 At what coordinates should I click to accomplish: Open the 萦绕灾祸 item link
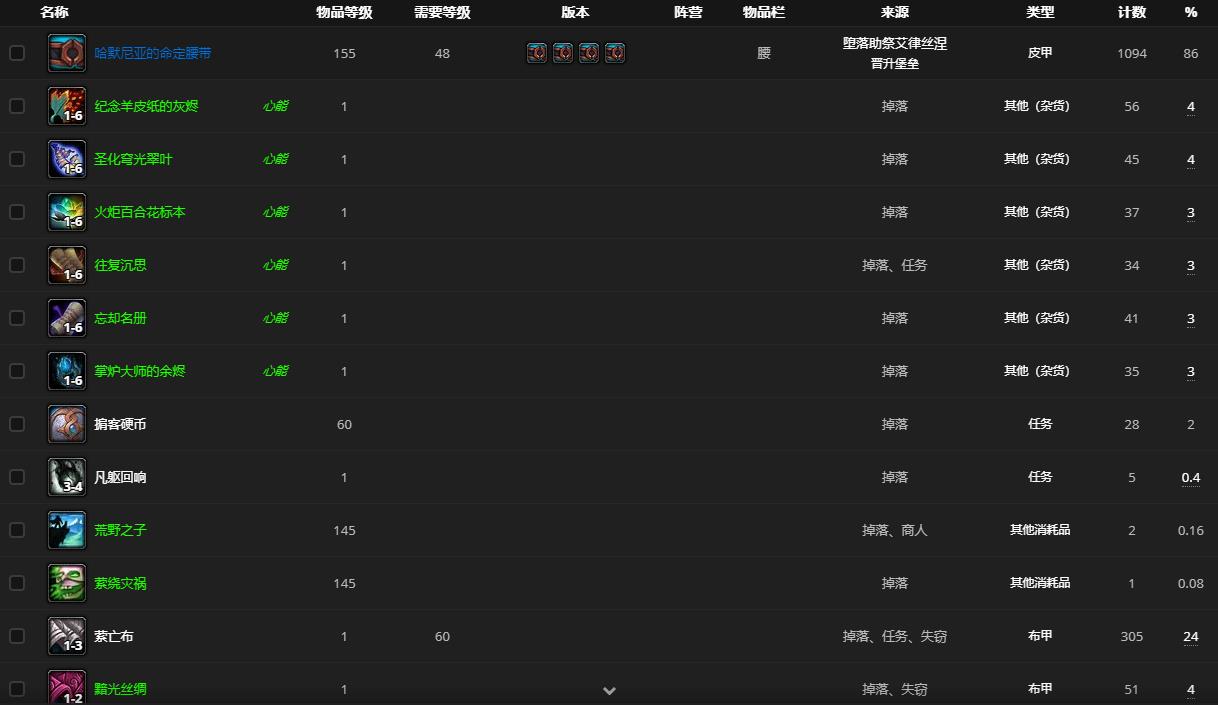coord(120,583)
